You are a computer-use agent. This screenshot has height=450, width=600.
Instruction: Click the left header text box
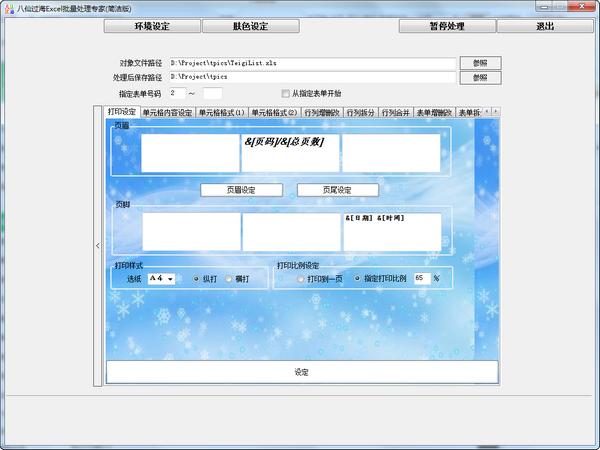[190, 153]
